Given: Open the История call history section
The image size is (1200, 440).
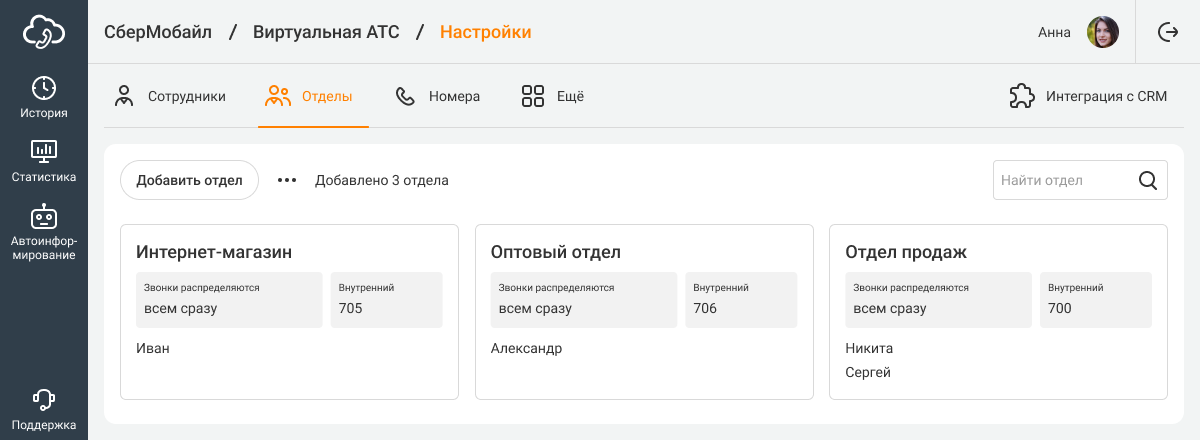Looking at the screenshot, I should click(x=44, y=97).
